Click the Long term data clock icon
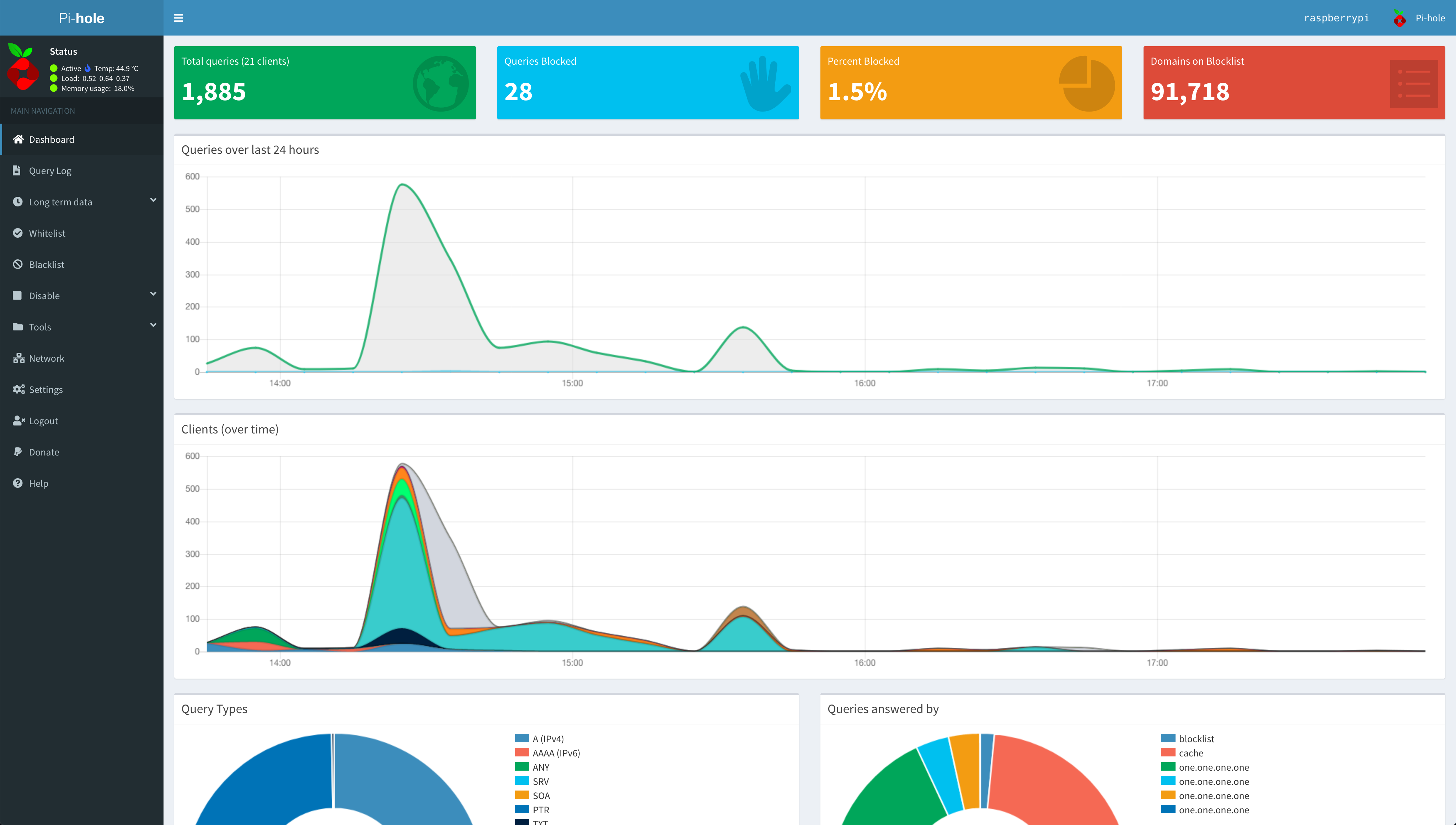 pos(17,202)
